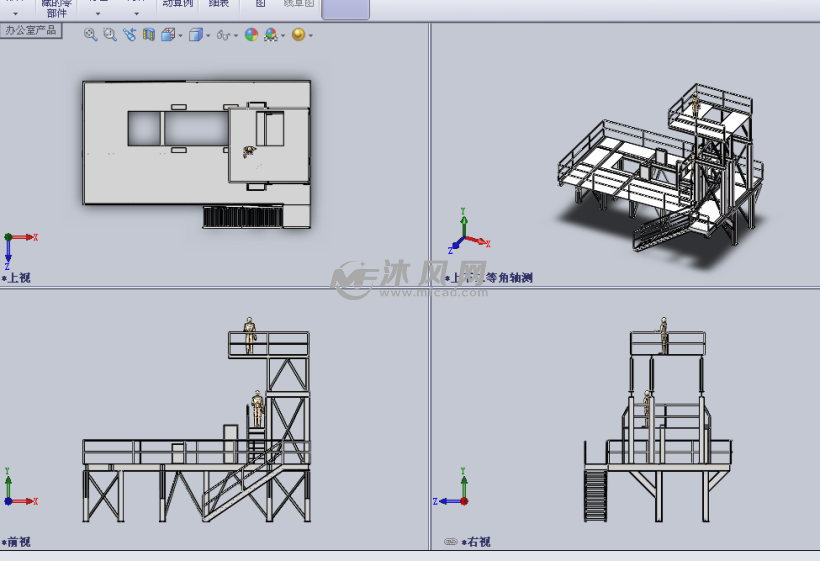Click the Apply Scene icon
820x561 pixels.
pyautogui.click(x=270, y=34)
